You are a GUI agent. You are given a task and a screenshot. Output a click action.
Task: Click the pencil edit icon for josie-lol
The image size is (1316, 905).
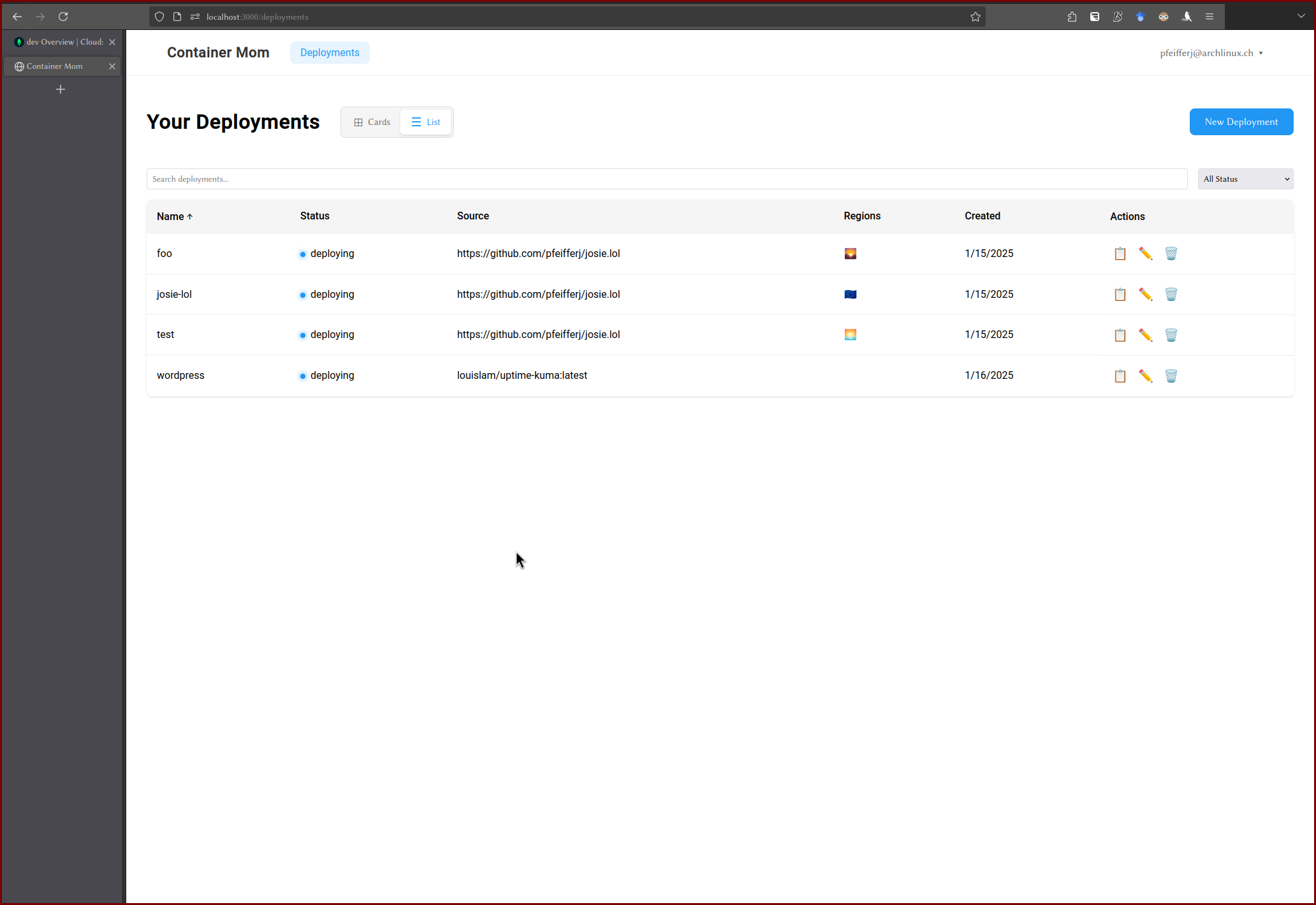tap(1145, 295)
